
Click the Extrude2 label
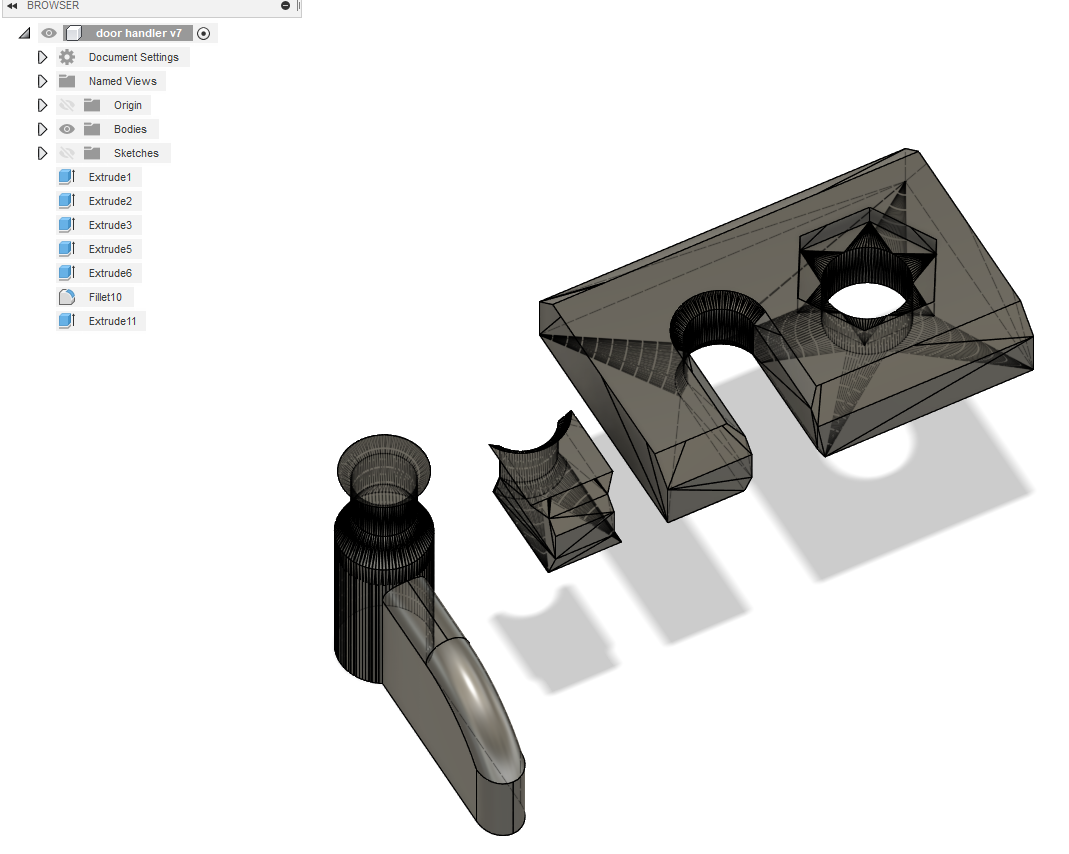pyautogui.click(x=110, y=201)
